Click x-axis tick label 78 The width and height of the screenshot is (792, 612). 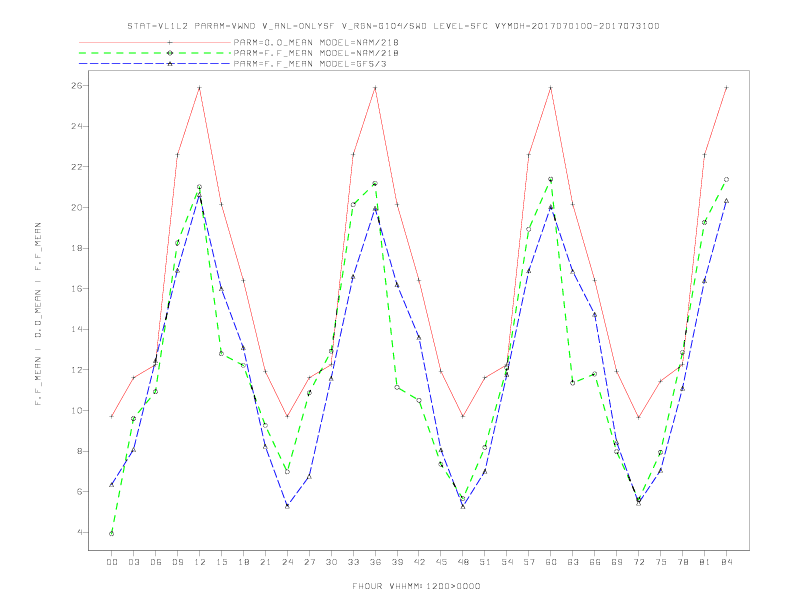[682, 562]
